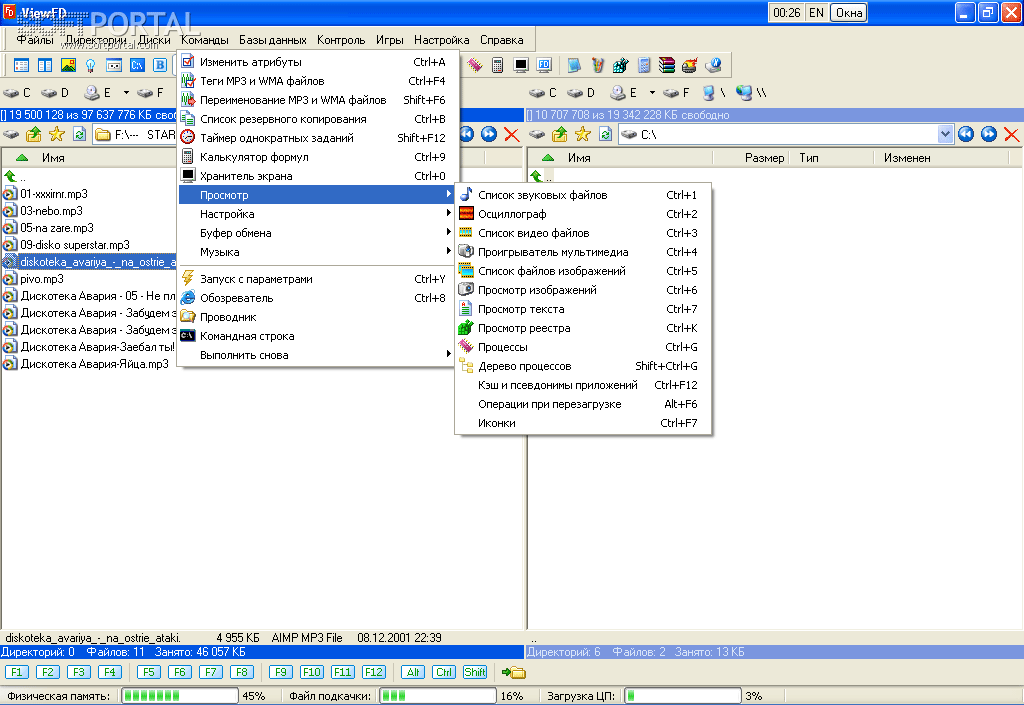Open the Файлы menu
The width and height of the screenshot is (1024, 705).
[x=35, y=40]
